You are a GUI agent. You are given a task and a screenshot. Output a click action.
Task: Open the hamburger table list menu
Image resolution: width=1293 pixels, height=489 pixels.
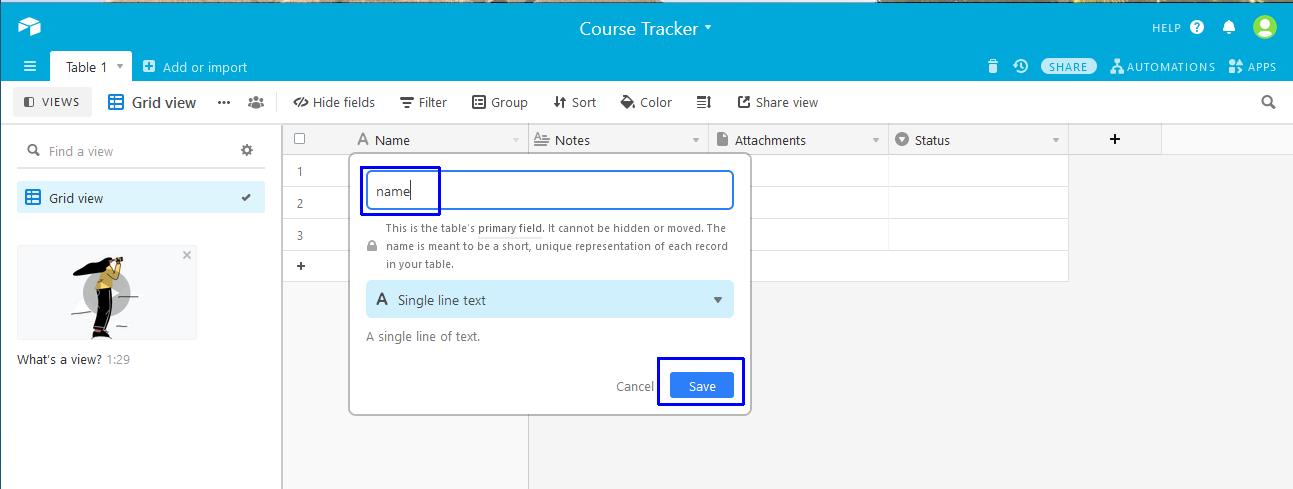coord(30,67)
